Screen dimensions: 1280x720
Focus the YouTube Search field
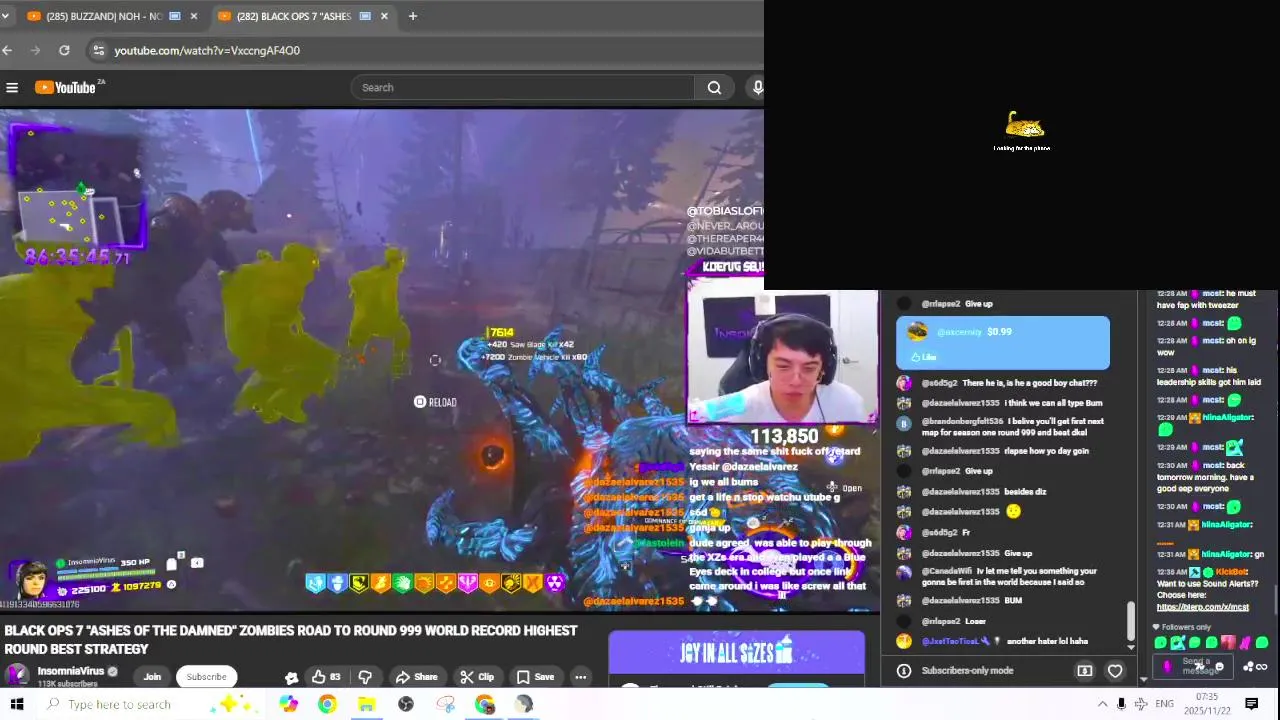click(x=523, y=88)
